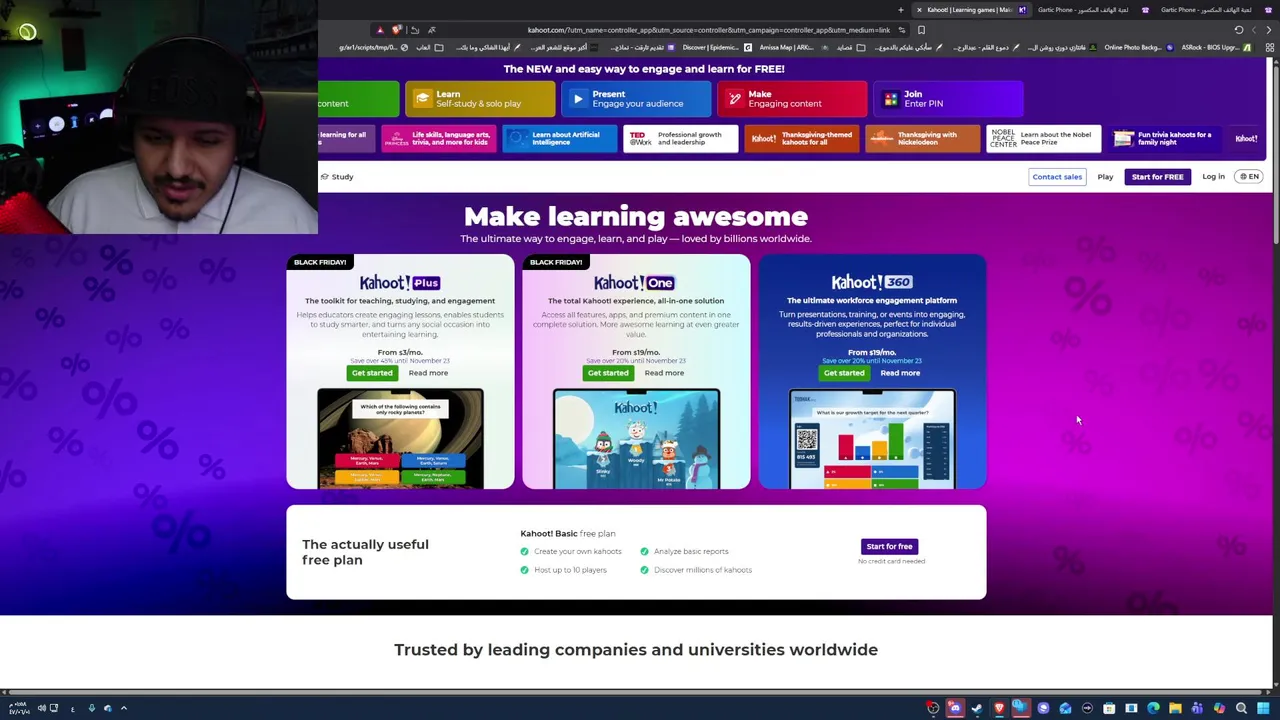Open the Discord taskbar icon
Viewport: 1280px width, 720px height.
[955, 708]
